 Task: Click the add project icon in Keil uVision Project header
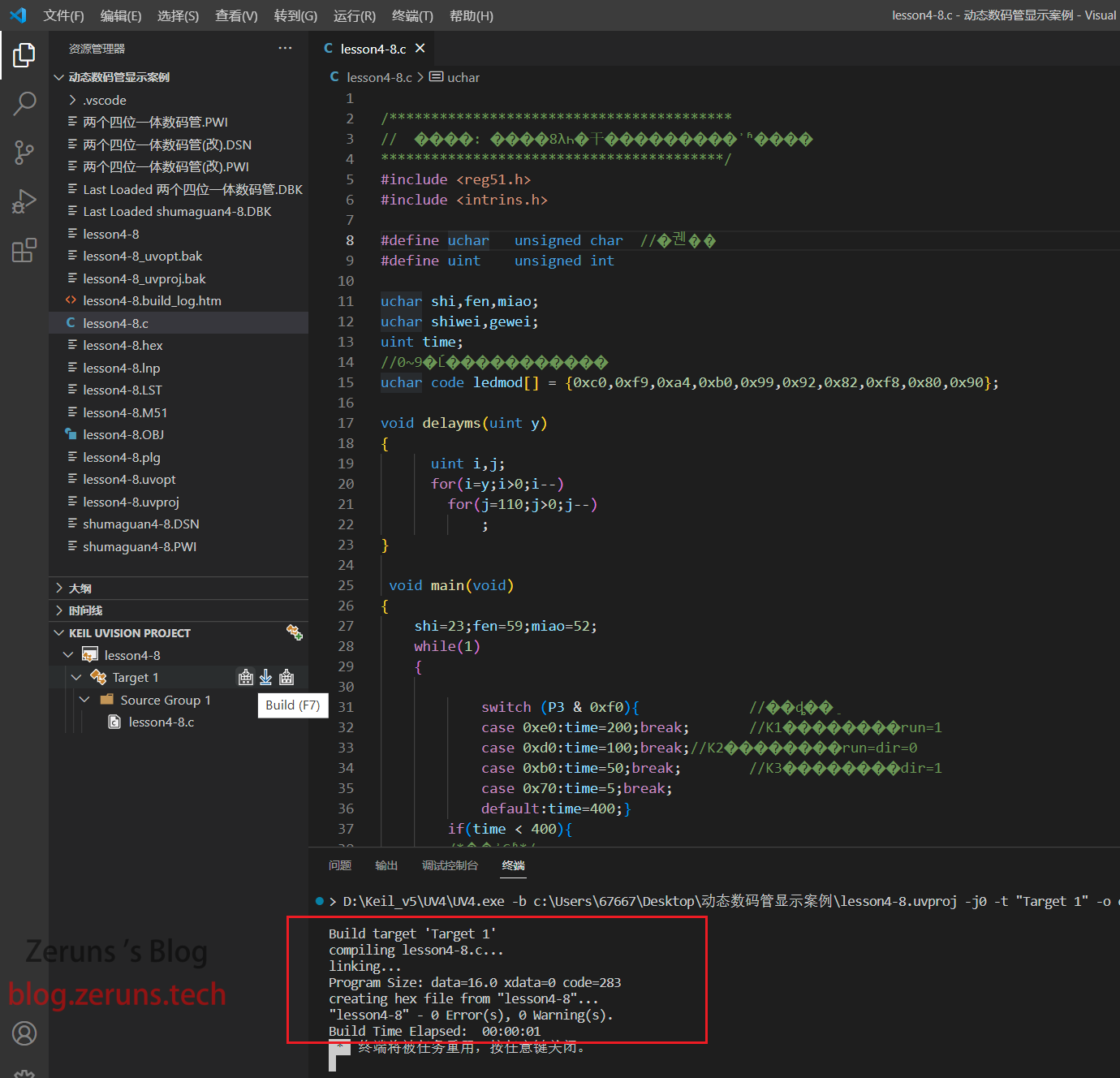(294, 632)
